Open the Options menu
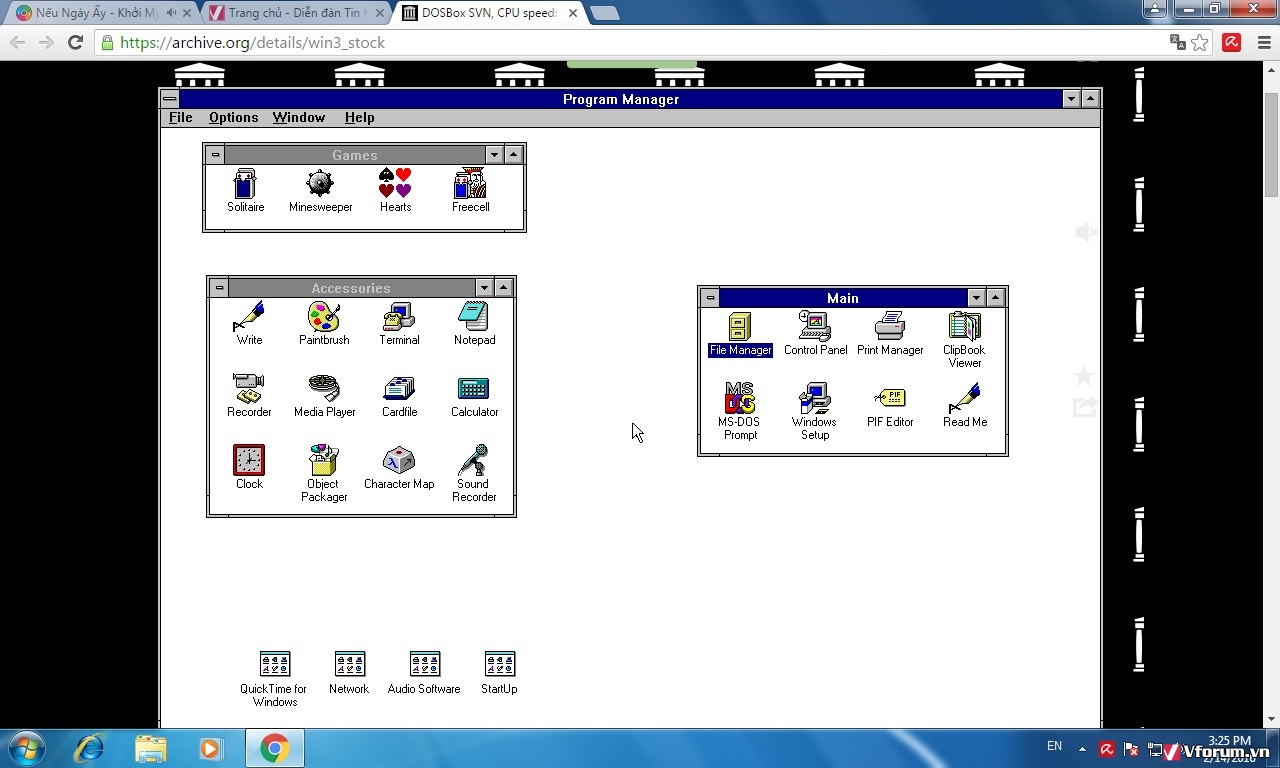Viewport: 1280px width, 768px height. pyautogui.click(x=234, y=117)
